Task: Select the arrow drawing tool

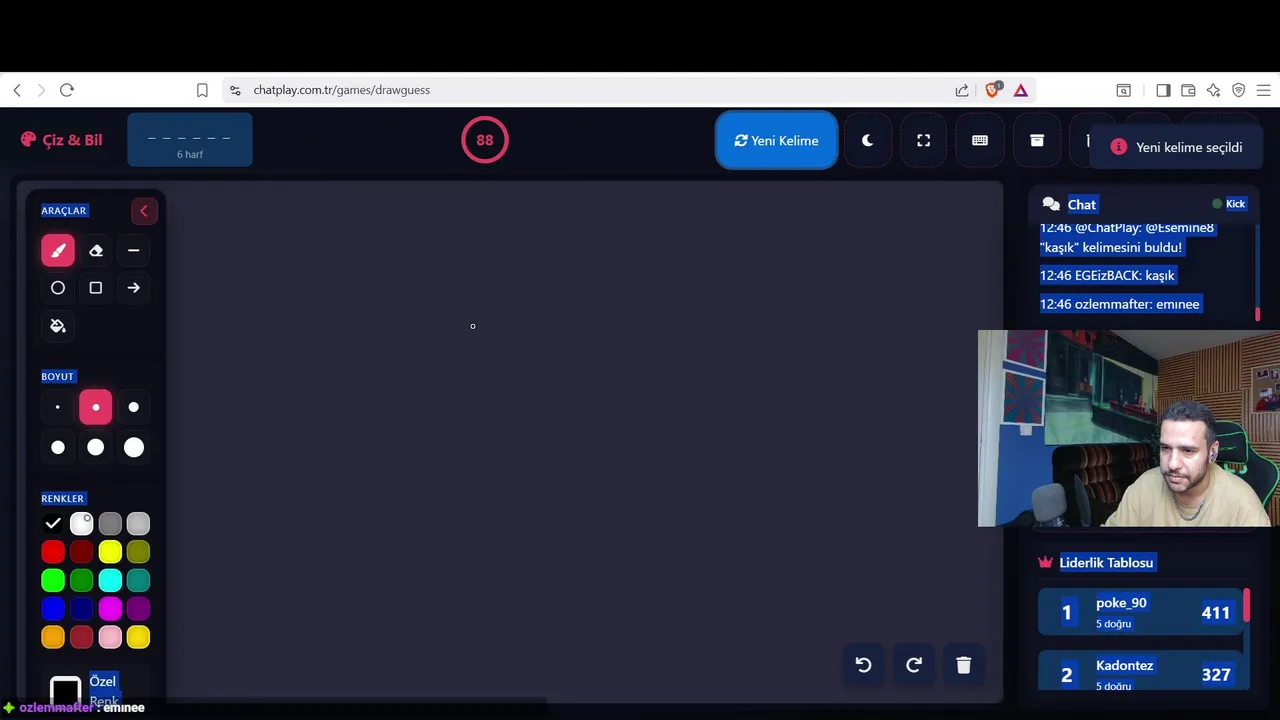Action: pyautogui.click(x=134, y=288)
